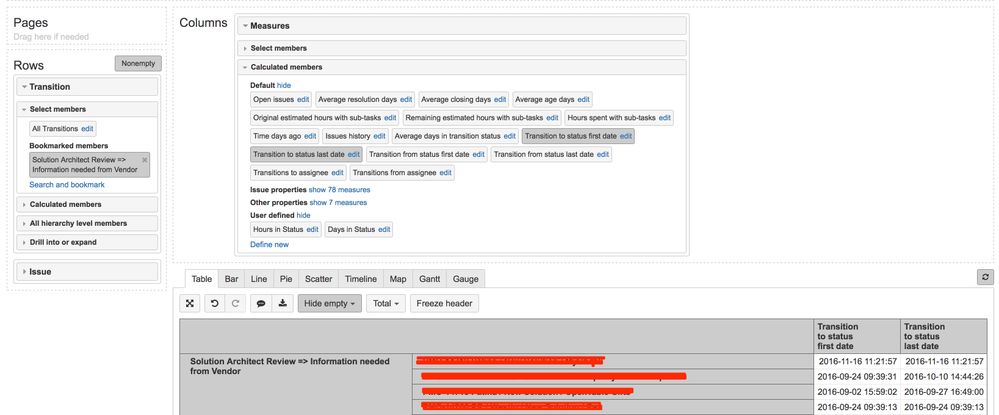The image size is (999, 415).
Task: Click the fullscreen expand icon in table toolbar
Action: click(190, 303)
